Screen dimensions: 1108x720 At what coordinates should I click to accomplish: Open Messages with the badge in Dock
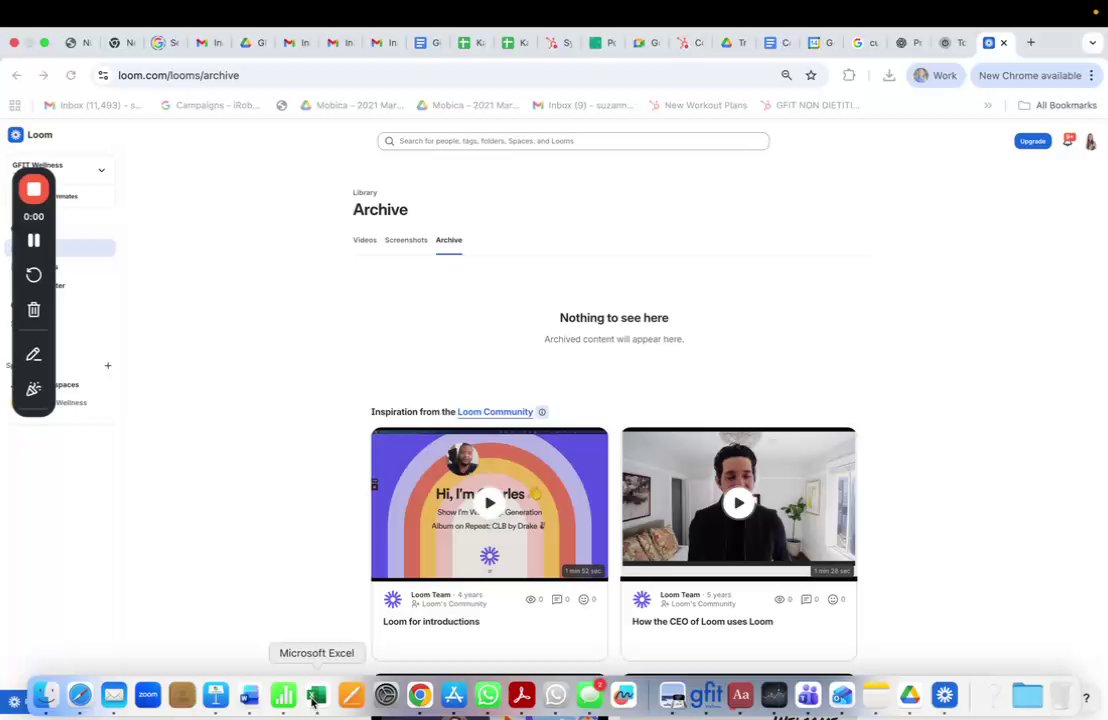click(589, 695)
